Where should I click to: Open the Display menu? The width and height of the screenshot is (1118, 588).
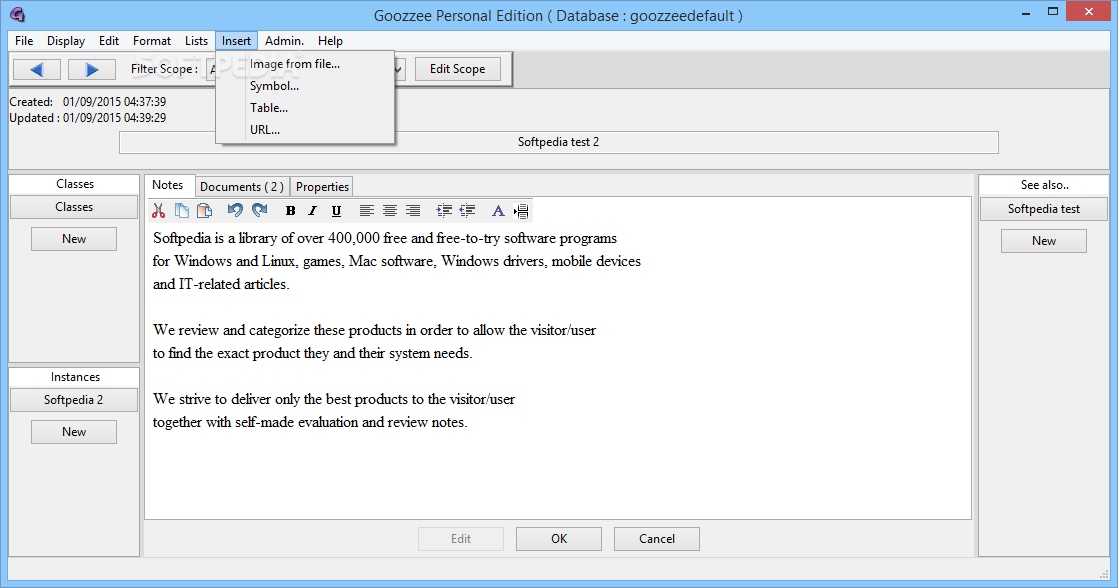point(66,41)
